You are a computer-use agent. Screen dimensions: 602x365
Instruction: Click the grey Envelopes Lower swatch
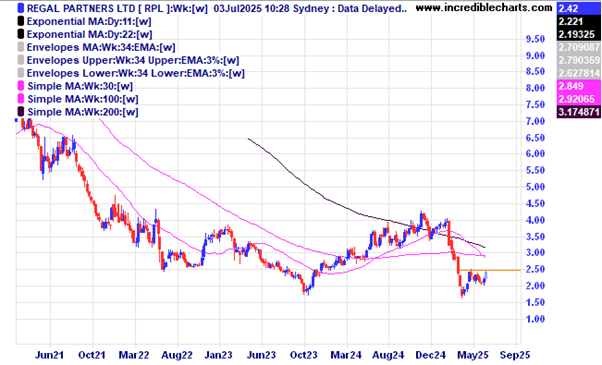click(21, 73)
